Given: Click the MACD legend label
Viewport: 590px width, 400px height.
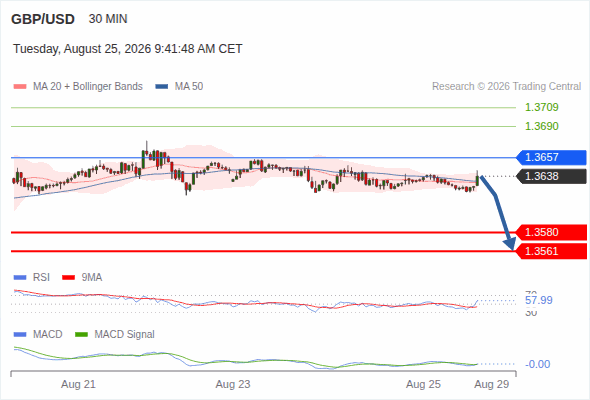Looking at the screenshot, I should point(48,335).
